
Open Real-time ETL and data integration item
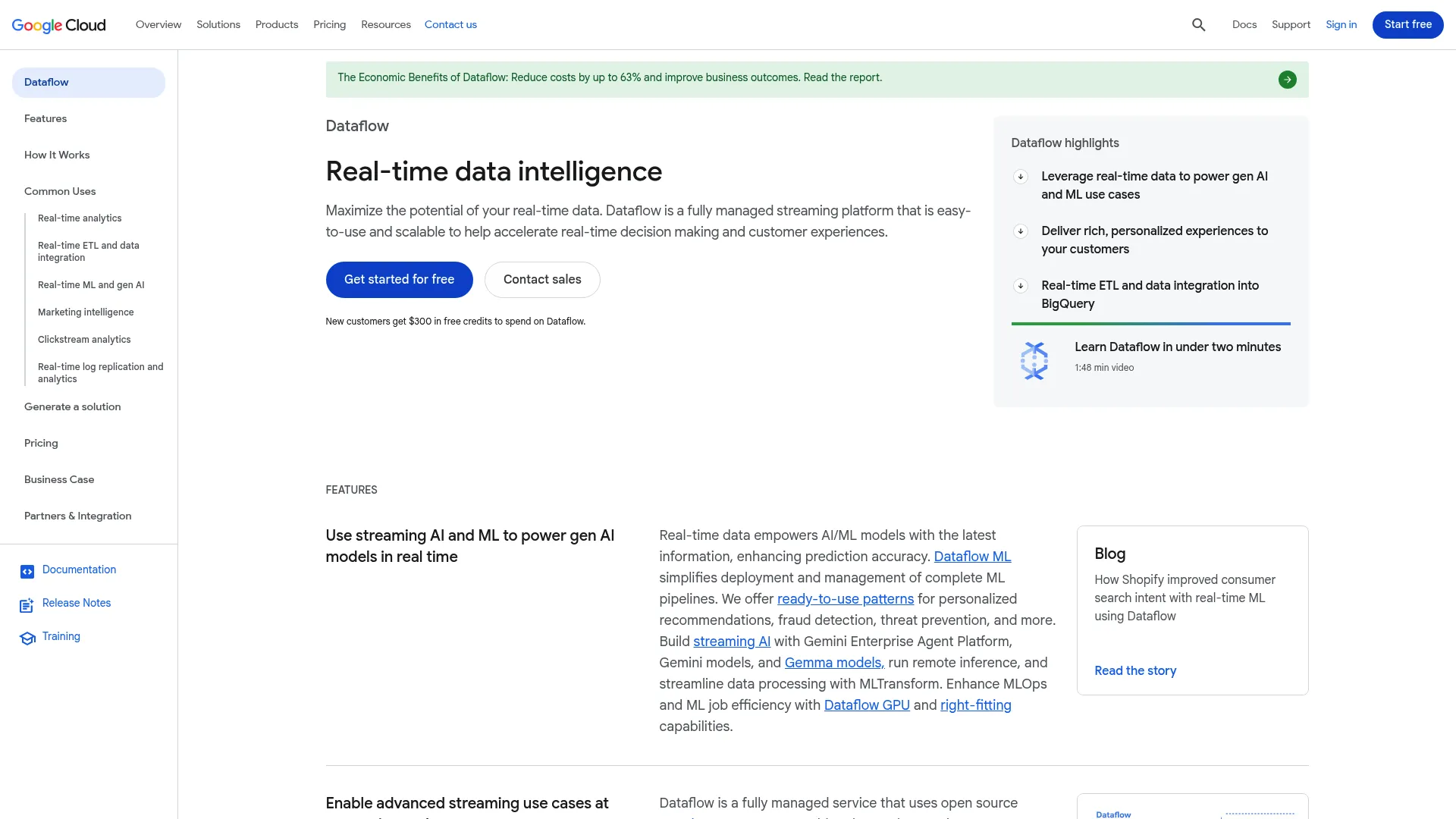tap(89, 252)
